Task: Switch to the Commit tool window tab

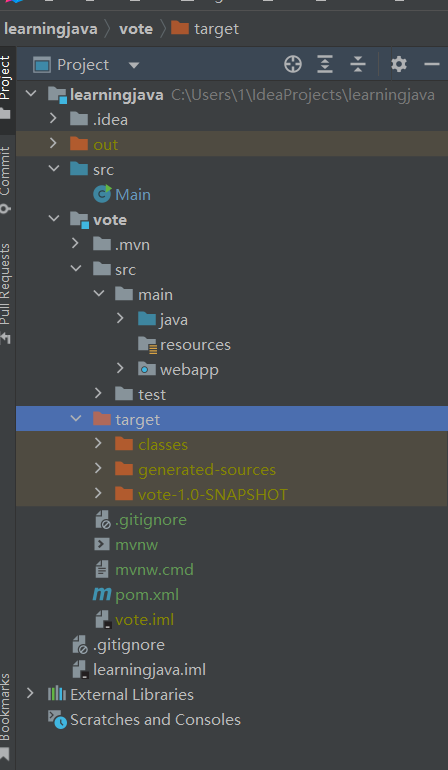Action: [x=5, y=180]
